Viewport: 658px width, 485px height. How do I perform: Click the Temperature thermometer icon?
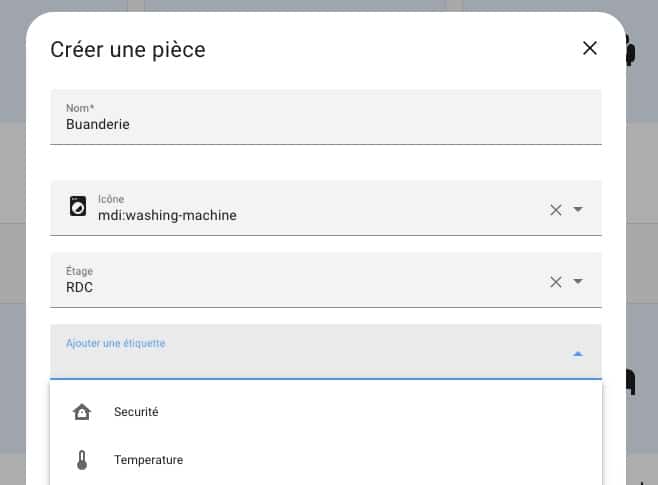click(x=82, y=460)
